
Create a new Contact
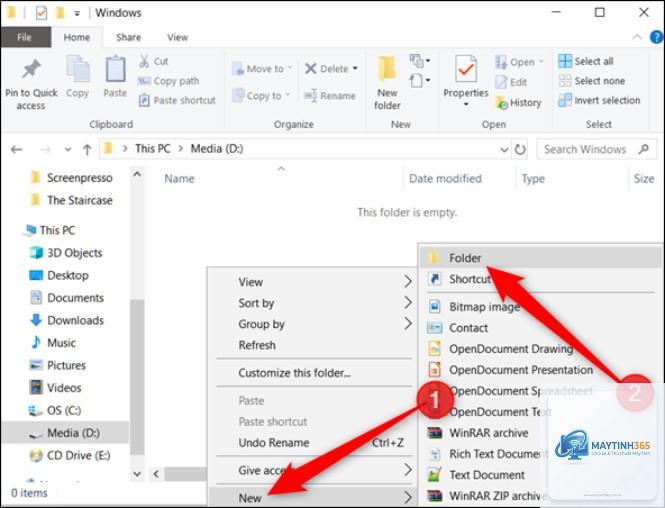coord(542,327)
